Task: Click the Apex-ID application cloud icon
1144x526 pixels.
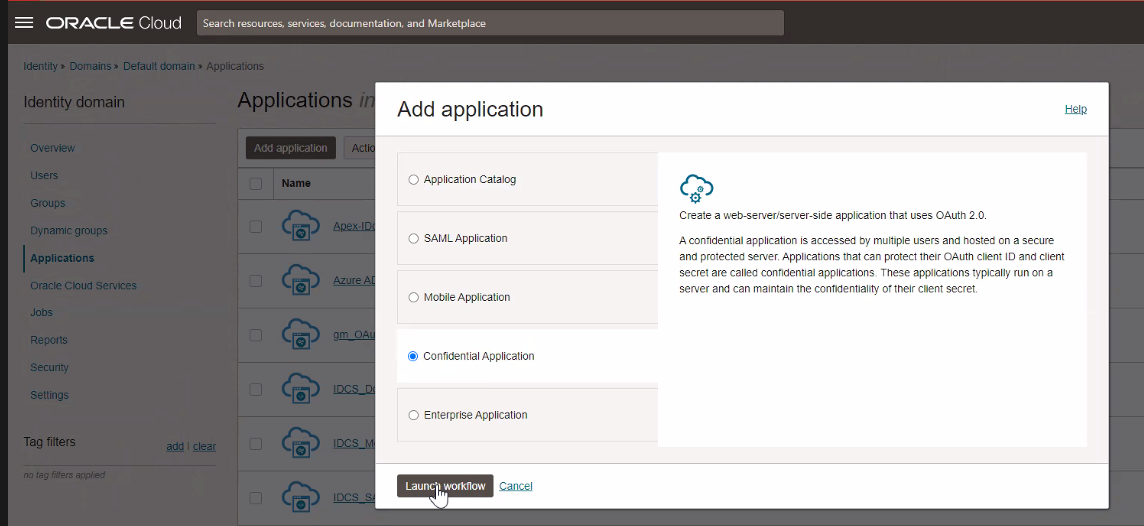Action: (301, 226)
